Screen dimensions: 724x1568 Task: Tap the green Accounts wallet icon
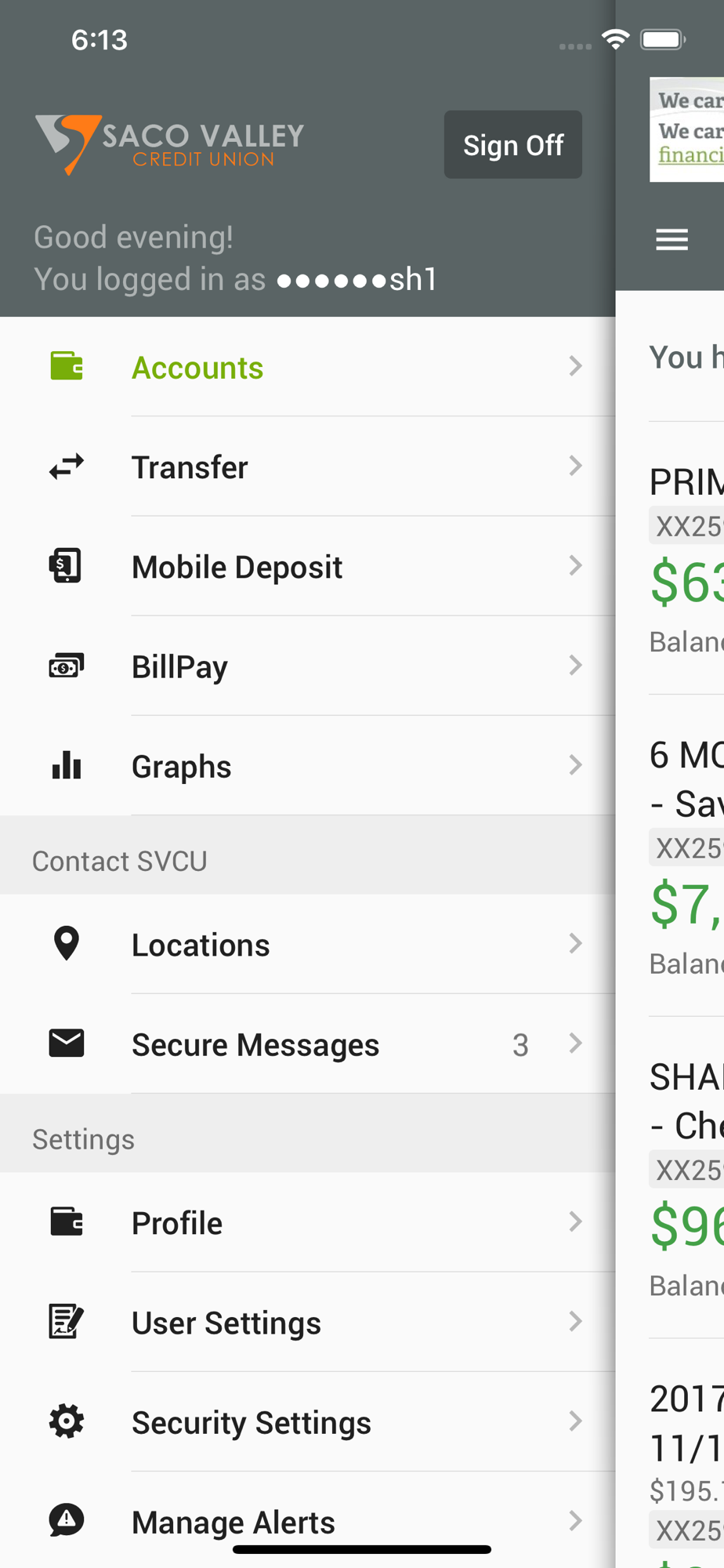[67, 366]
